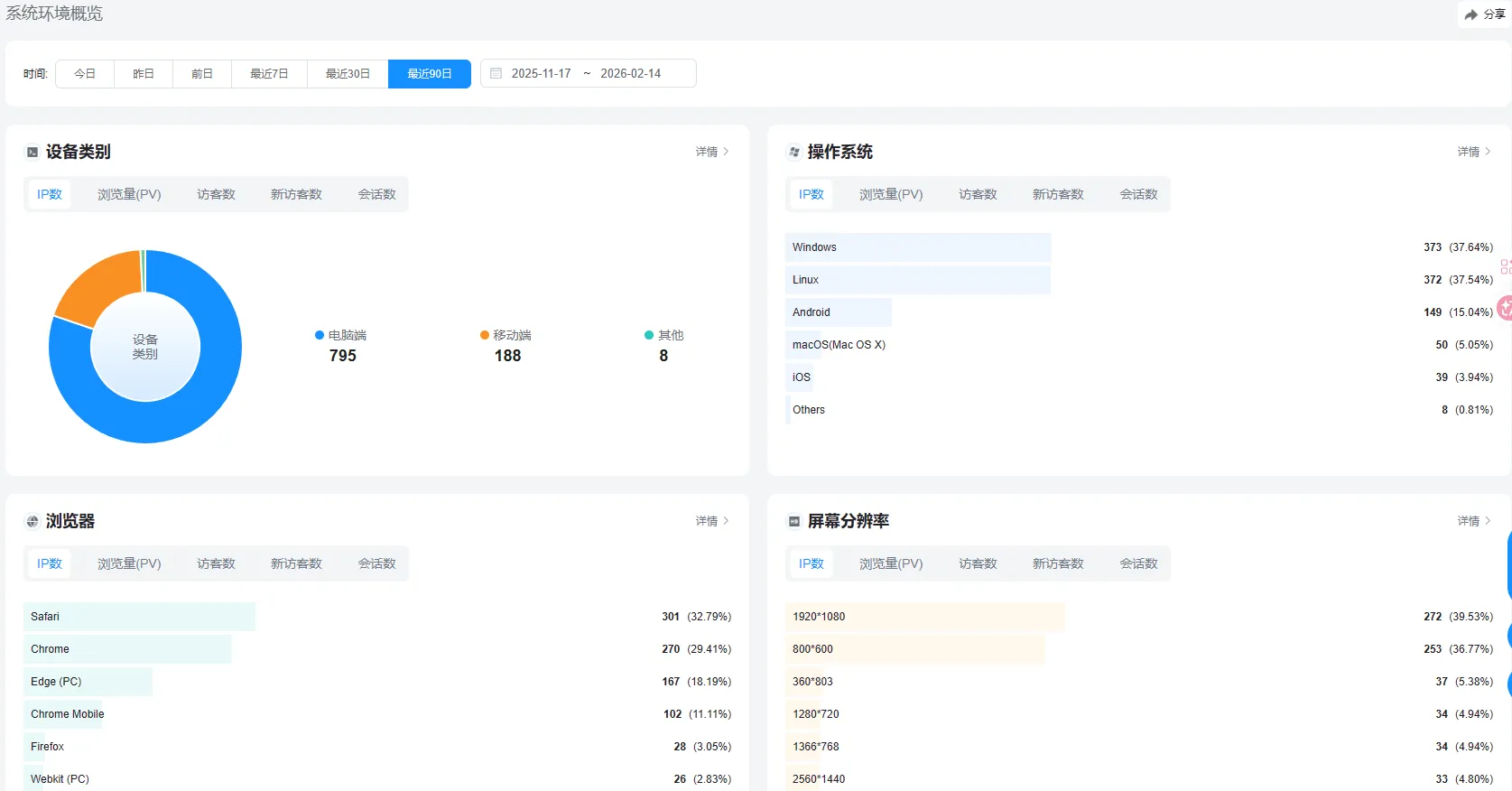Viewport: 1512px width, 791px height.
Task: Toggle the desktop (电脑端) legend item
Action: tap(340, 335)
